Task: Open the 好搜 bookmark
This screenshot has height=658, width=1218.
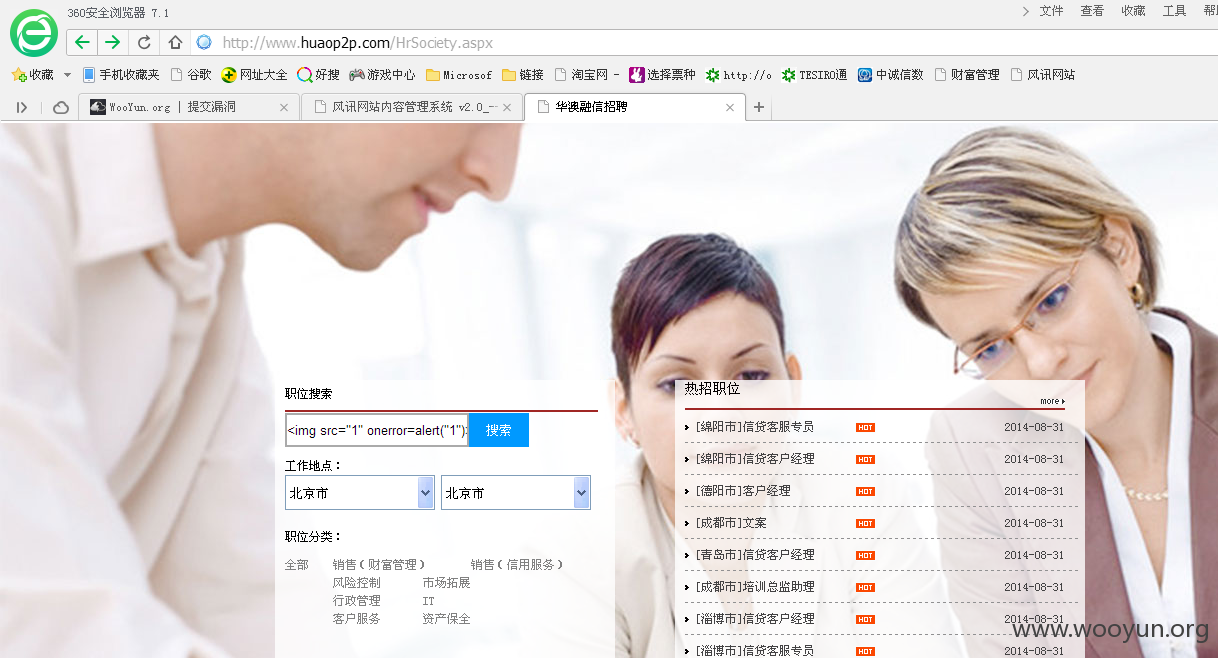Action: [x=319, y=75]
